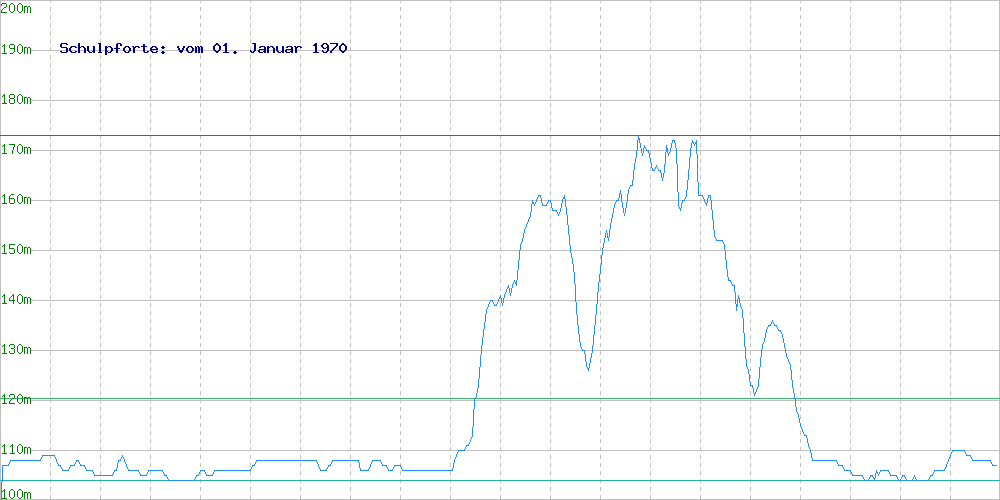
Task: Select the green horizontal line at 120m
Action: [x=300, y=399]
